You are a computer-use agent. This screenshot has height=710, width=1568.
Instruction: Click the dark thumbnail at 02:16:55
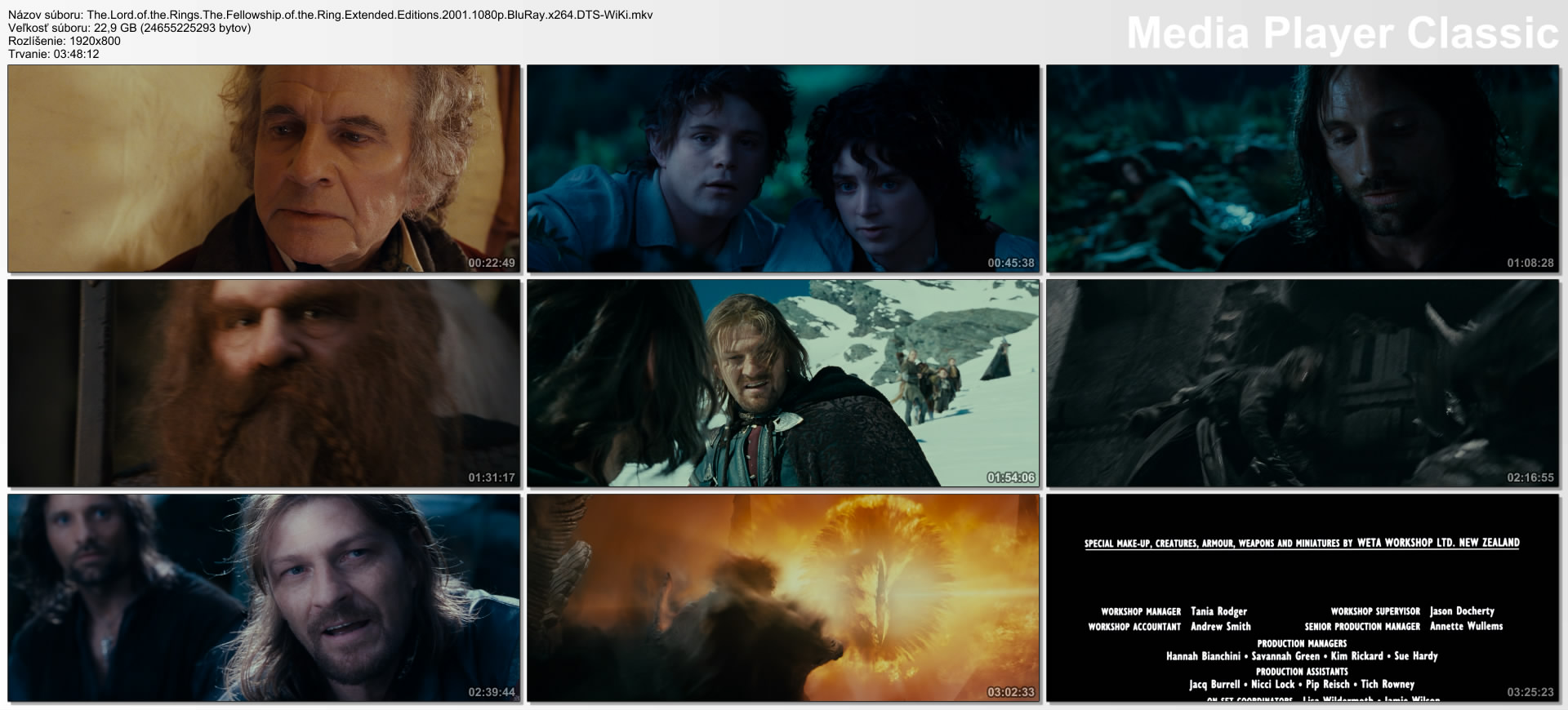point(1302,383)
